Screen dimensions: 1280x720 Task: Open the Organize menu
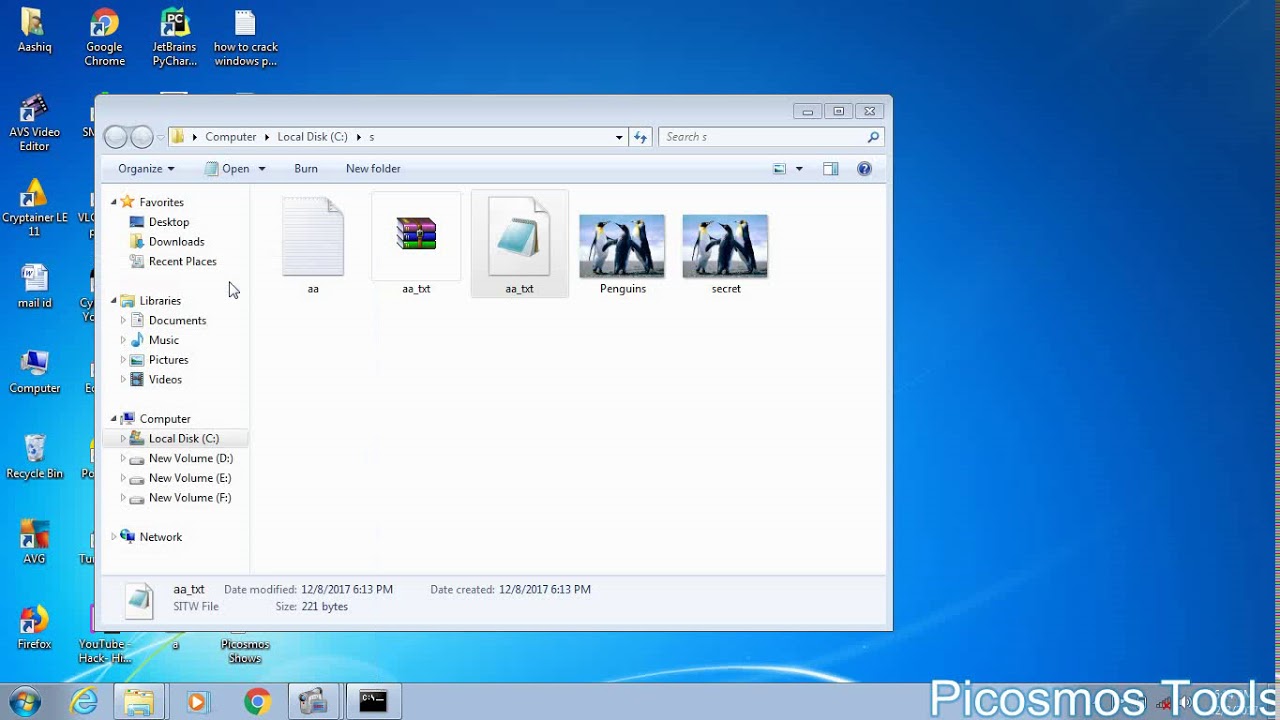tap(146, 169)
